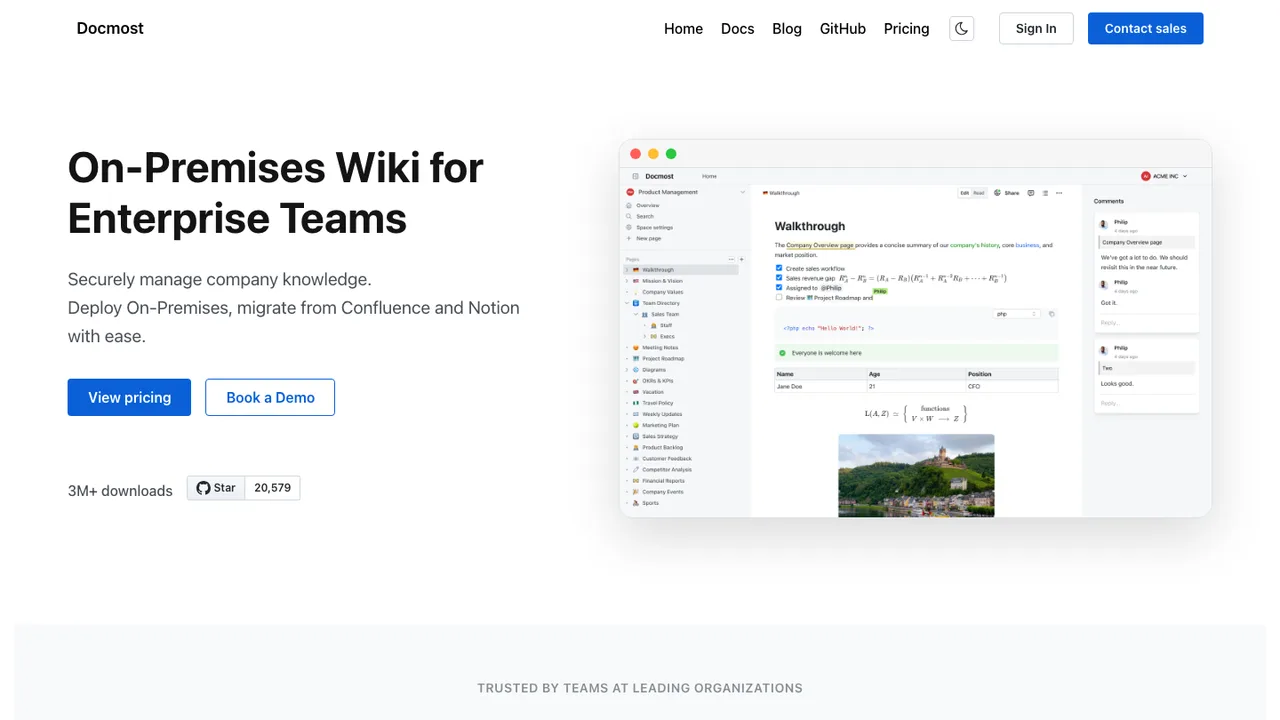Image resolution: width=1280 pixels, height=720 pixels.
Task: Uncheck the Create sales workflow checkbox
Action: click(779, 268)
